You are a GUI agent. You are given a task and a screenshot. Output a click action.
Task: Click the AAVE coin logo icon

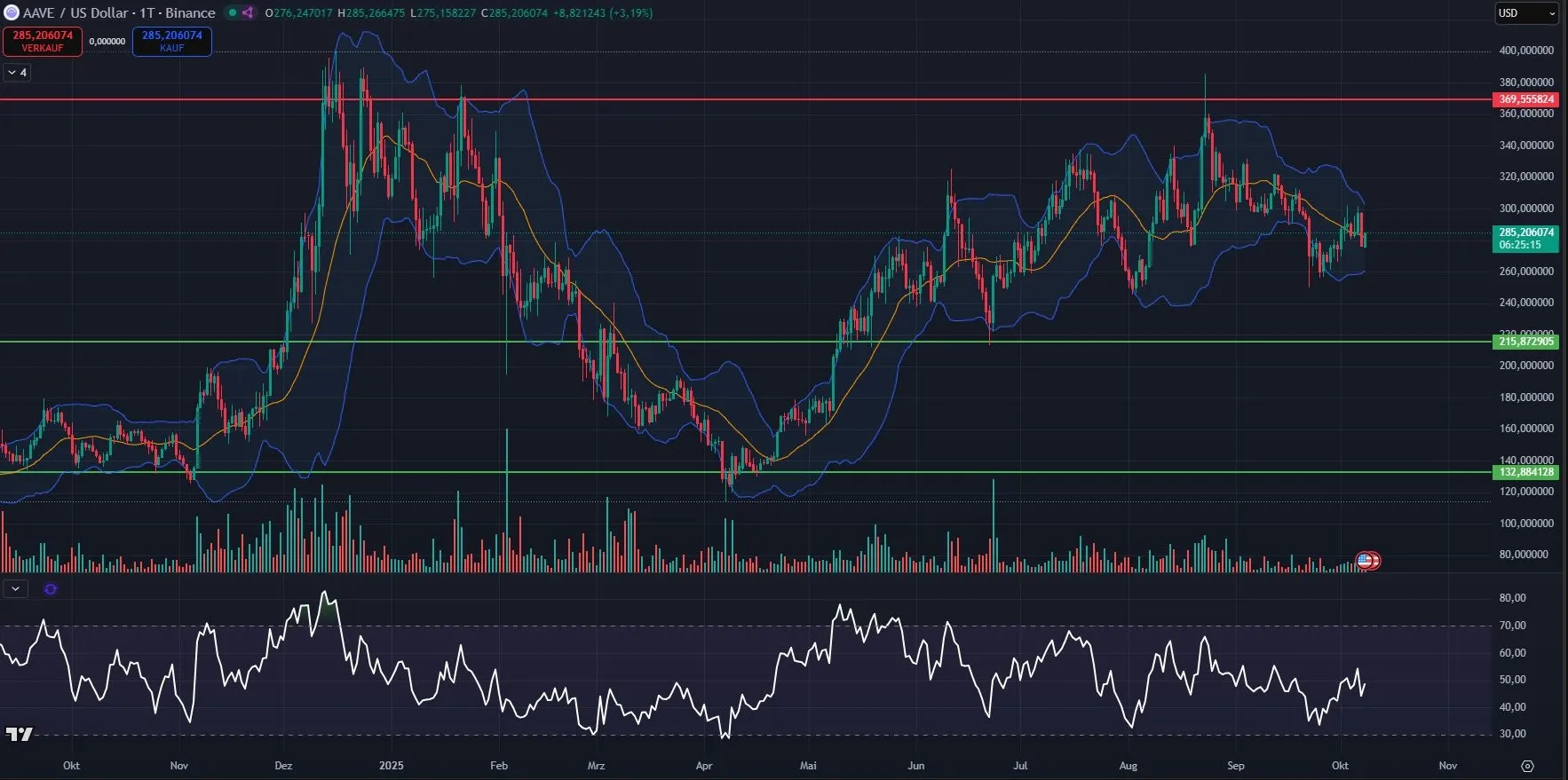12,12
